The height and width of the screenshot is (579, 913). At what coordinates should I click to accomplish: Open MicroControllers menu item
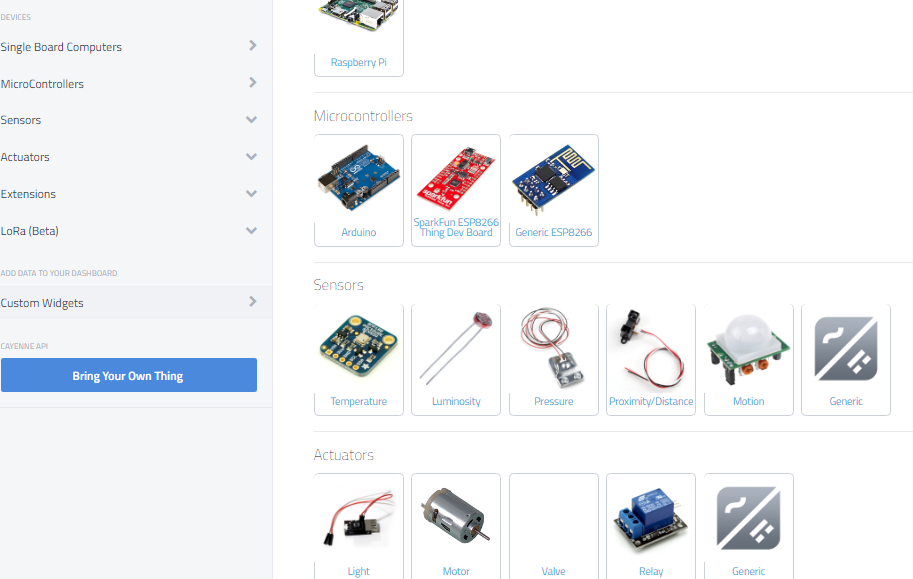pos(42,84)
